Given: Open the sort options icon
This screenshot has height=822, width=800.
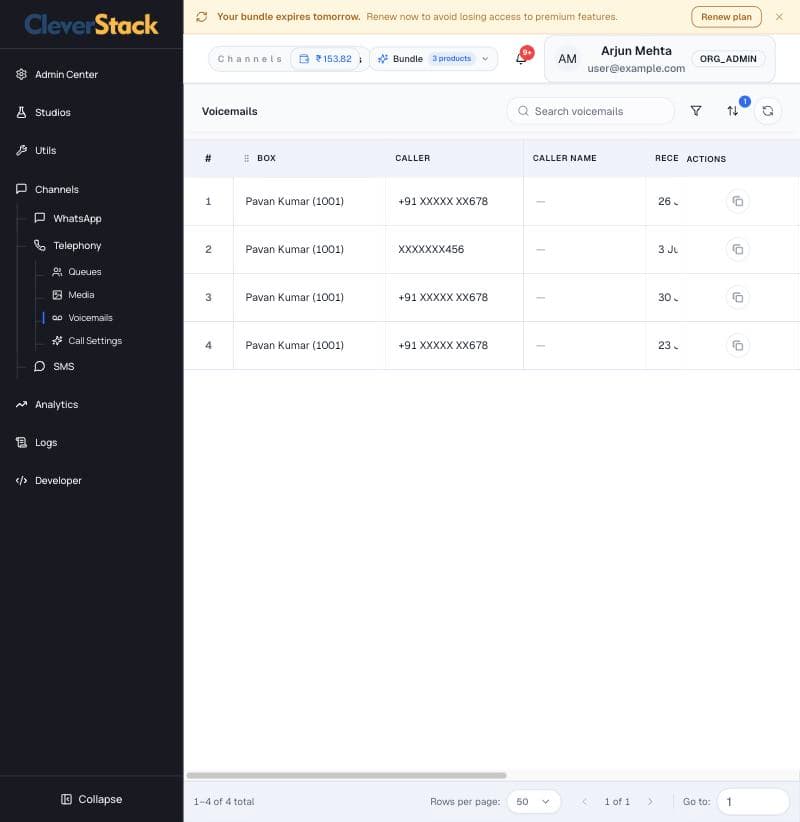Looking at the screenshot, I should pos(732,111).
